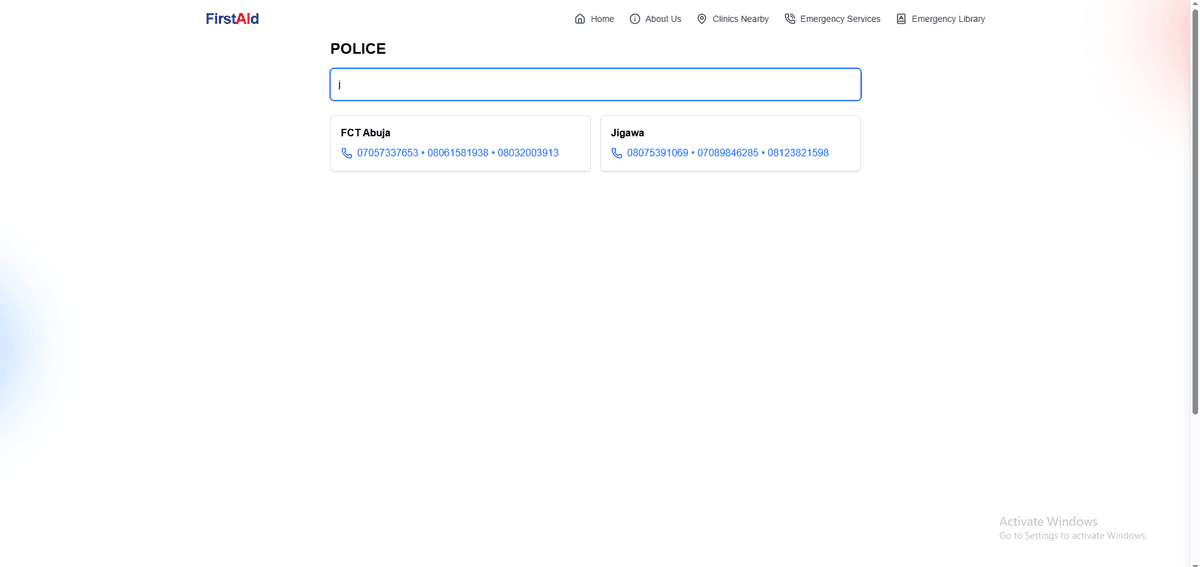
Task: Open the About Us text link
Action: [663, 19]
